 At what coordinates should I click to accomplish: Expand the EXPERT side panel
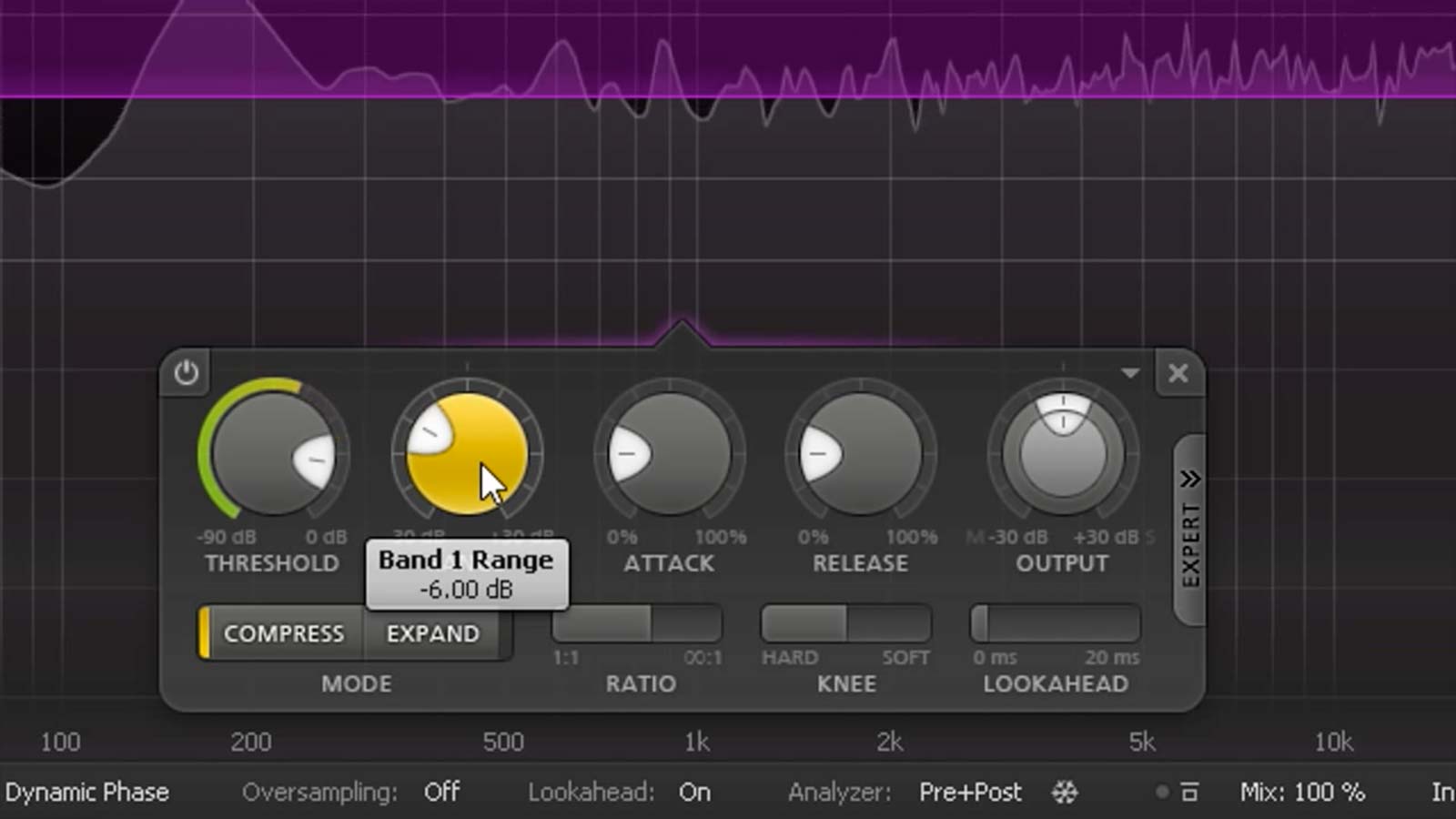[x=1188, y=528]
